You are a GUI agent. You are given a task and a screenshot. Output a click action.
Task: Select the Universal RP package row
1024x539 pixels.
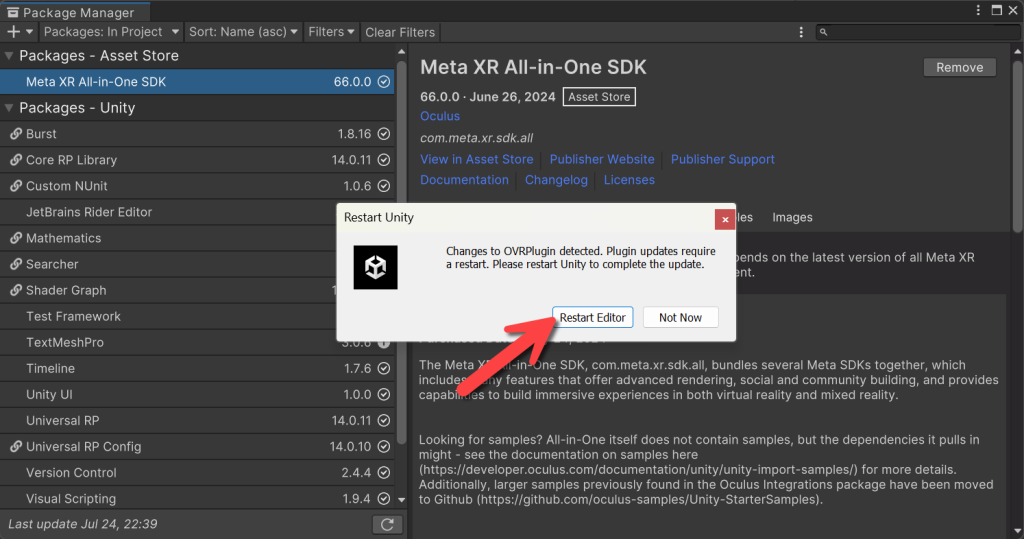[197, 421]
